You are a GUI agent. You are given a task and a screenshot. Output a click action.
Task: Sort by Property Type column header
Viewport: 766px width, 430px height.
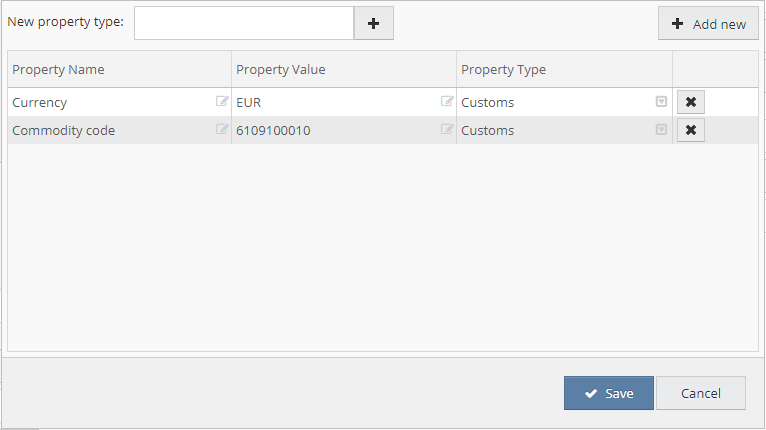point(503,69)
